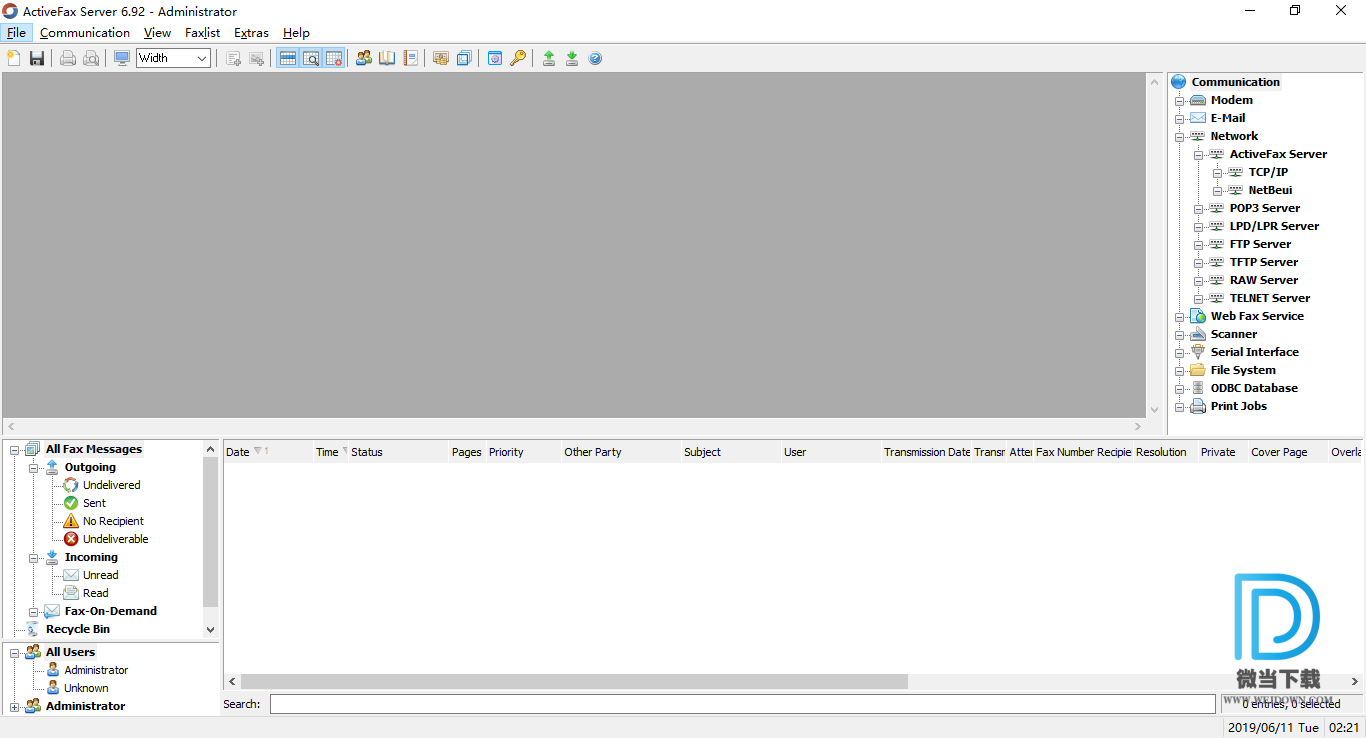Sort fax list by Date column
Screen dimensions: 1366x738
click(x=267, y=452)
